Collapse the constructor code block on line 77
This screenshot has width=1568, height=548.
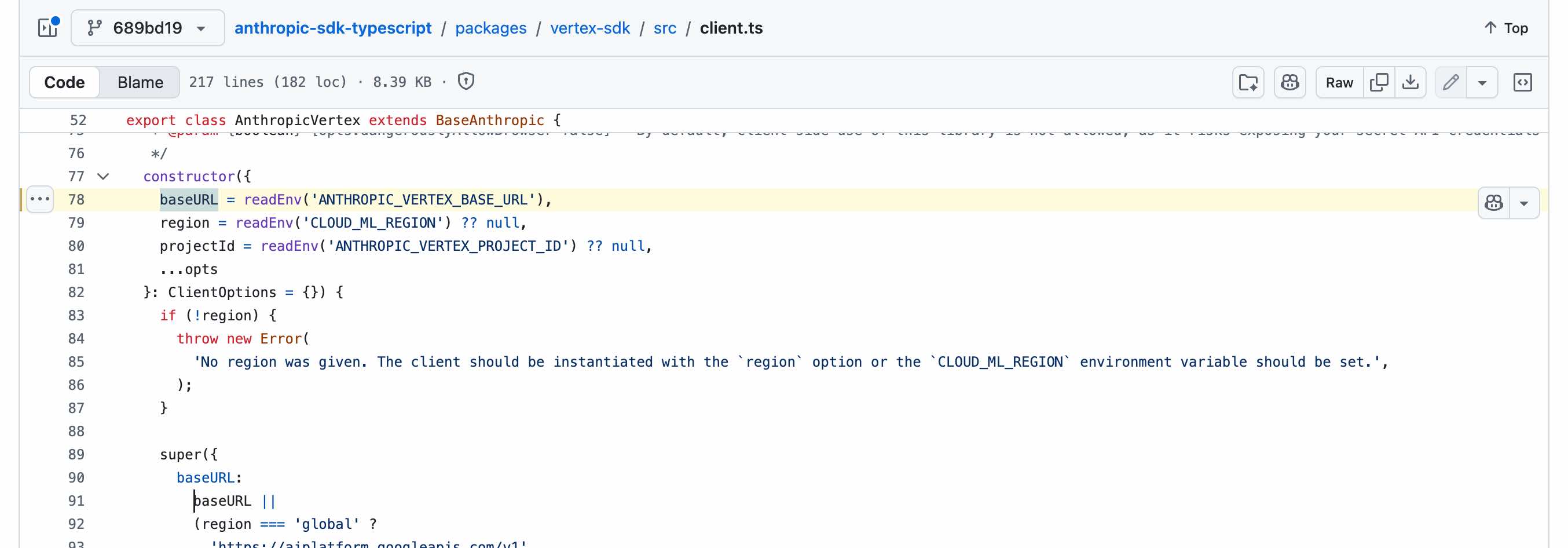click(104, 177)
